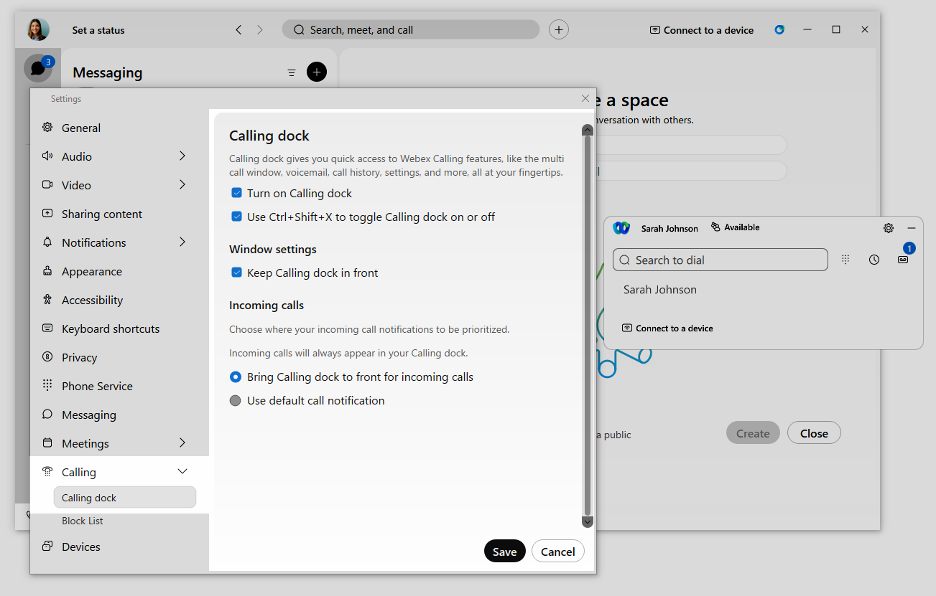Viewport: 936px width, 596px height.
Task: Click the Webex logo in Calling dock
Action: [x=621, y=228]
